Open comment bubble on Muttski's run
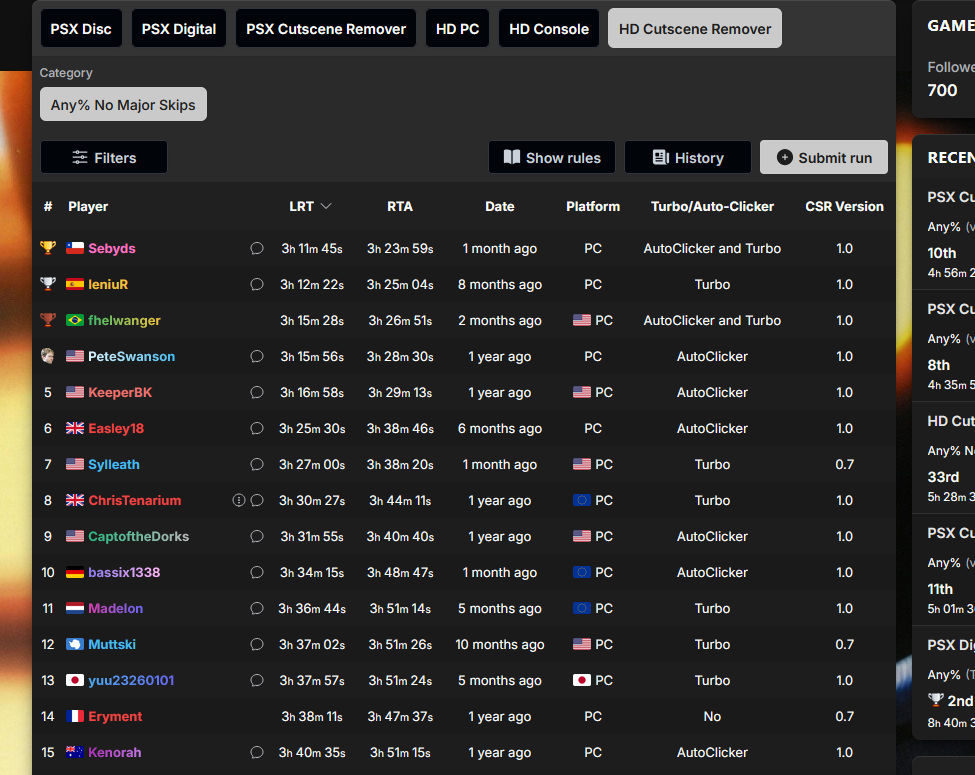This screenshot has width=975, height=775. [x=257, y=644]
